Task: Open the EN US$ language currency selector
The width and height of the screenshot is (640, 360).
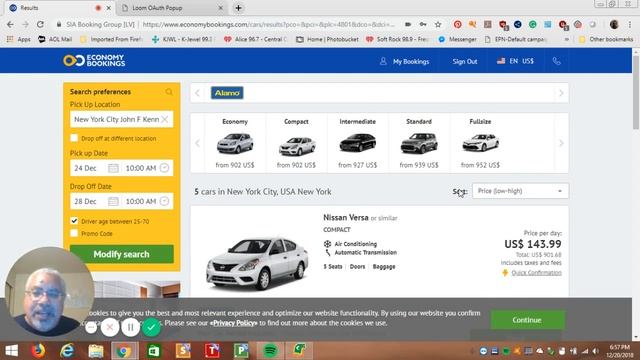Action: click(x=515, y=61)
